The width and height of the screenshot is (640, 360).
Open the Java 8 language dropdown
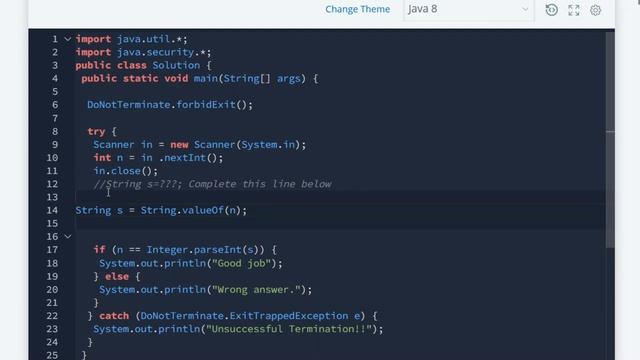[x=468, y=9]
